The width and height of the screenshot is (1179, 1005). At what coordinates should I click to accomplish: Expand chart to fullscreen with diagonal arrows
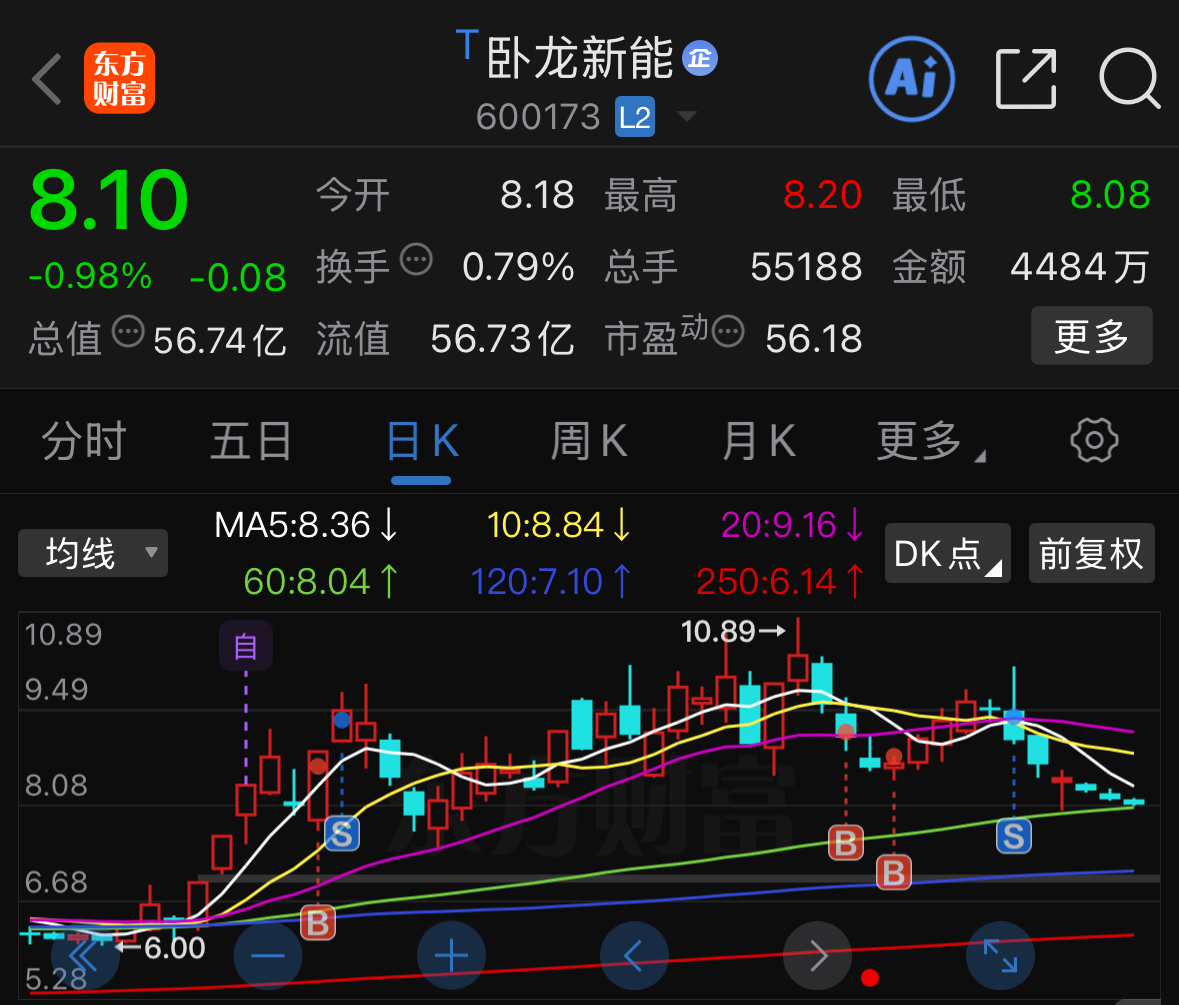(1000, 955)
